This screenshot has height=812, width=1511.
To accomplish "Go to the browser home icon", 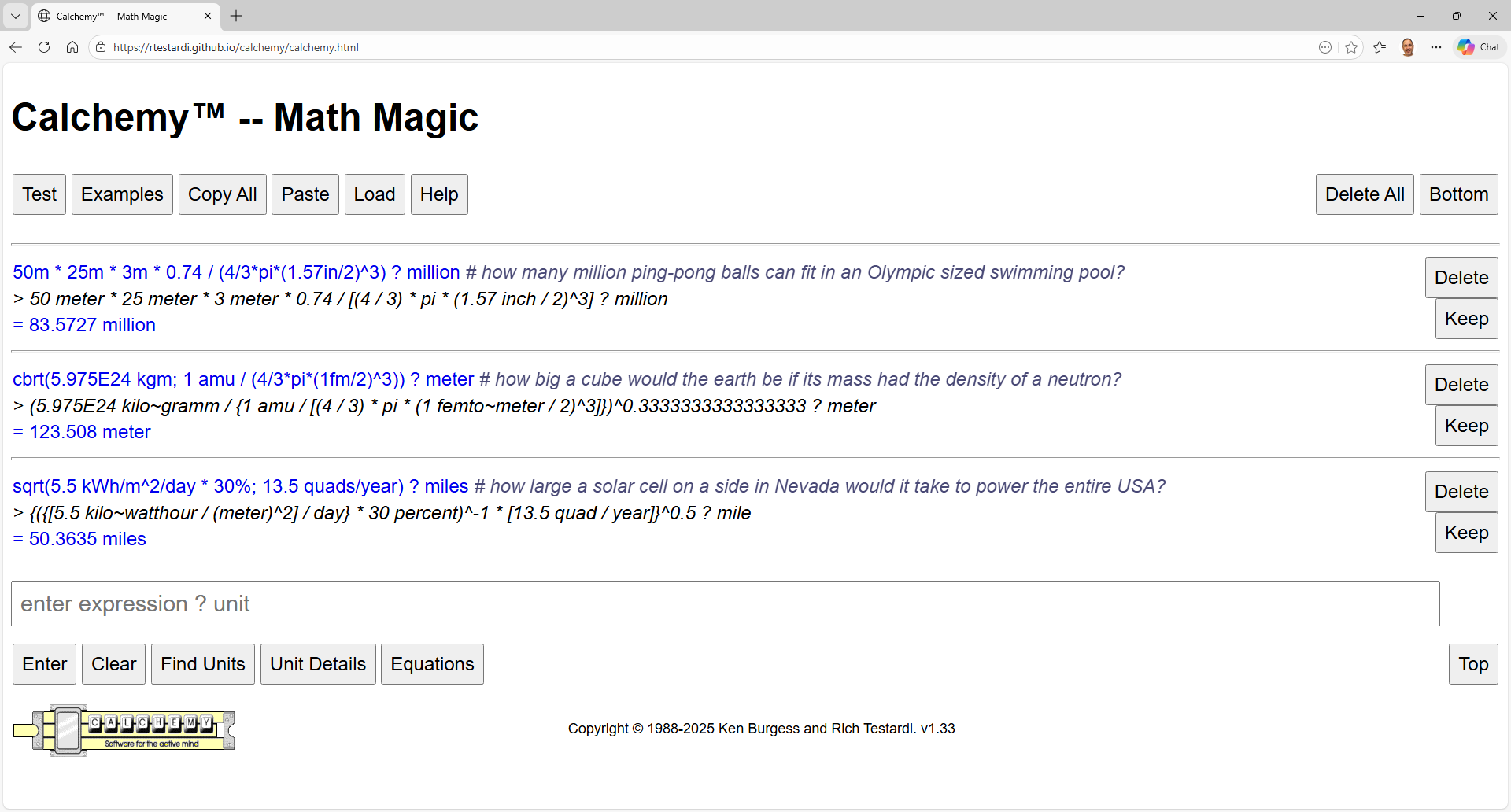I will coord(72,47).
